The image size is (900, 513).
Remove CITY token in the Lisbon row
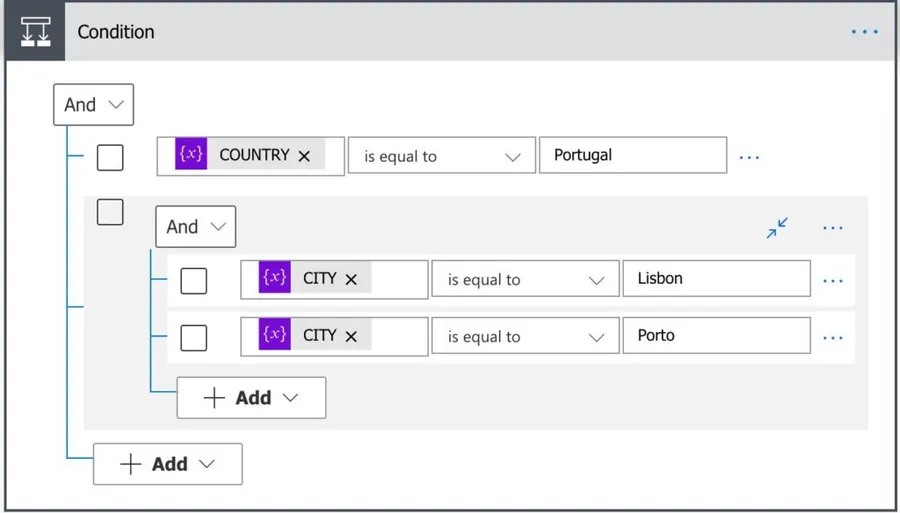[x=351, y=280]
